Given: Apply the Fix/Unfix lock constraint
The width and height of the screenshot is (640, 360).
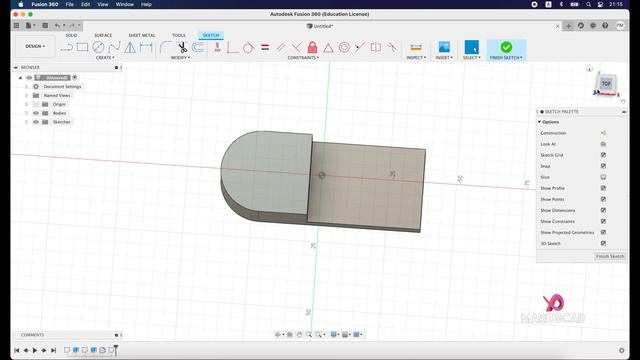Looking at the screenshot, I should (x=313, y=47).
